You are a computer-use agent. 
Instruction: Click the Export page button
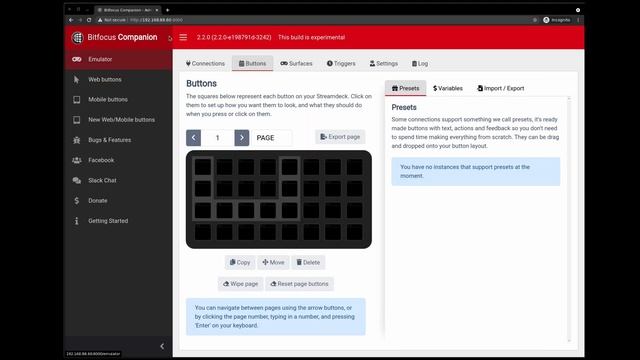pyautogui.click(x=340, y=137)
